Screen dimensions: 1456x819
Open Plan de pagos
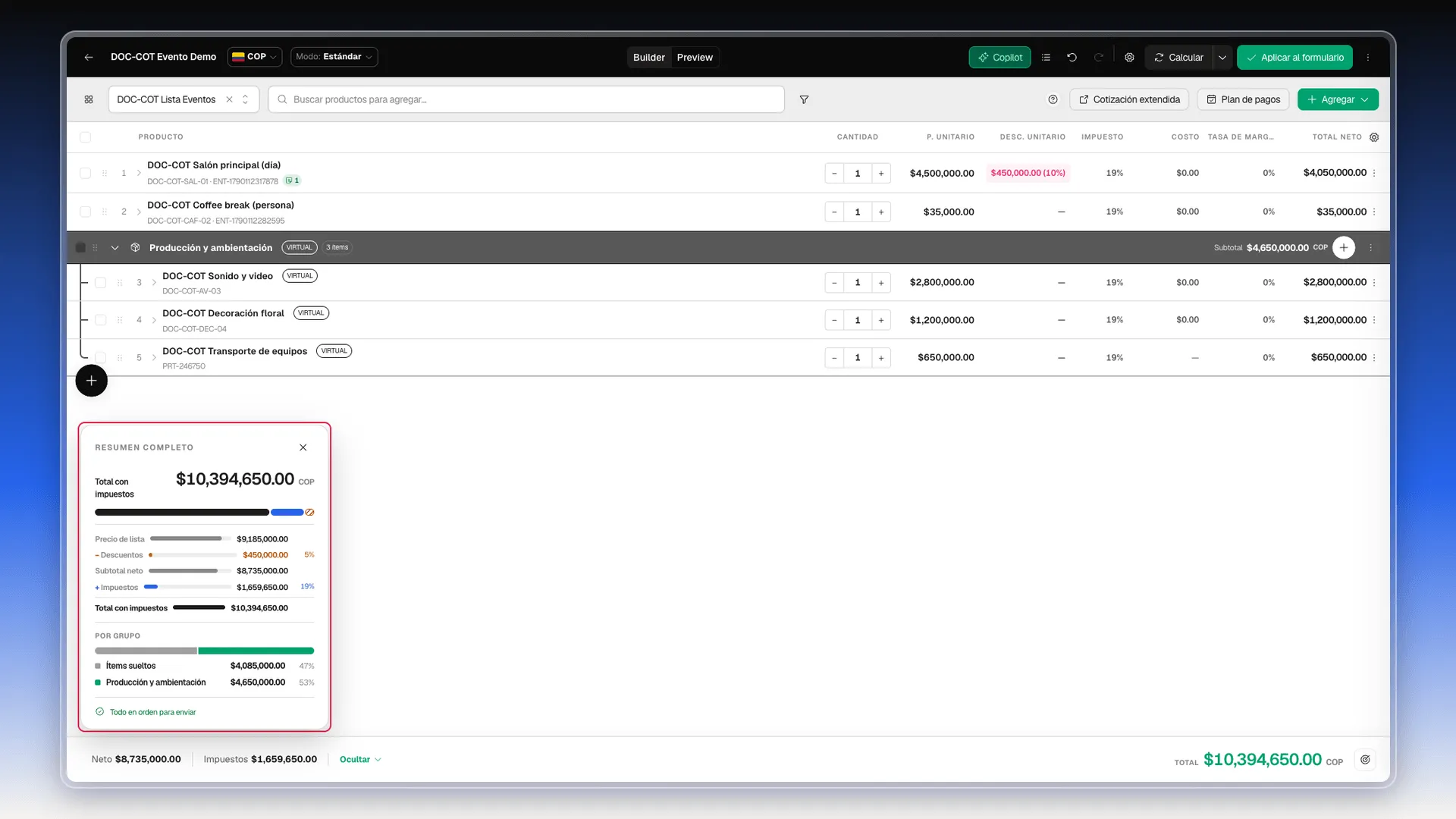click(1243, 99)
